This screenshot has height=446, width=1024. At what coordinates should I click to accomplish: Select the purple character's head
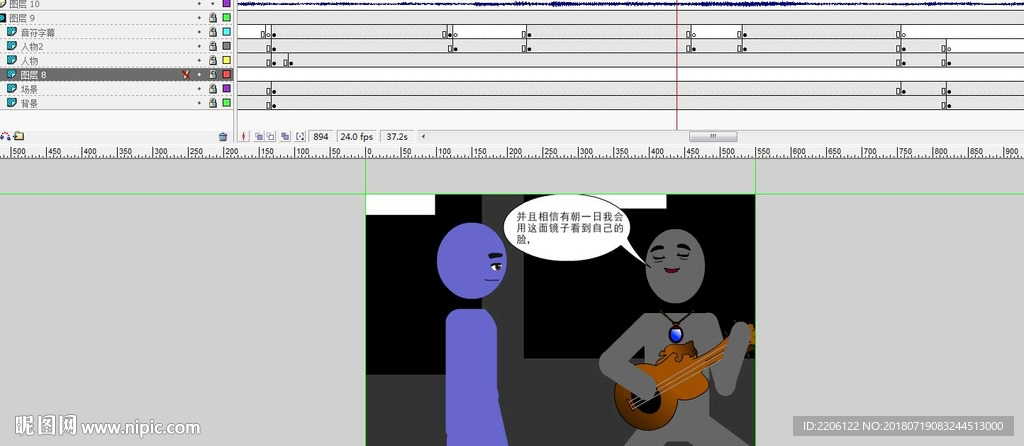point(472,261)
